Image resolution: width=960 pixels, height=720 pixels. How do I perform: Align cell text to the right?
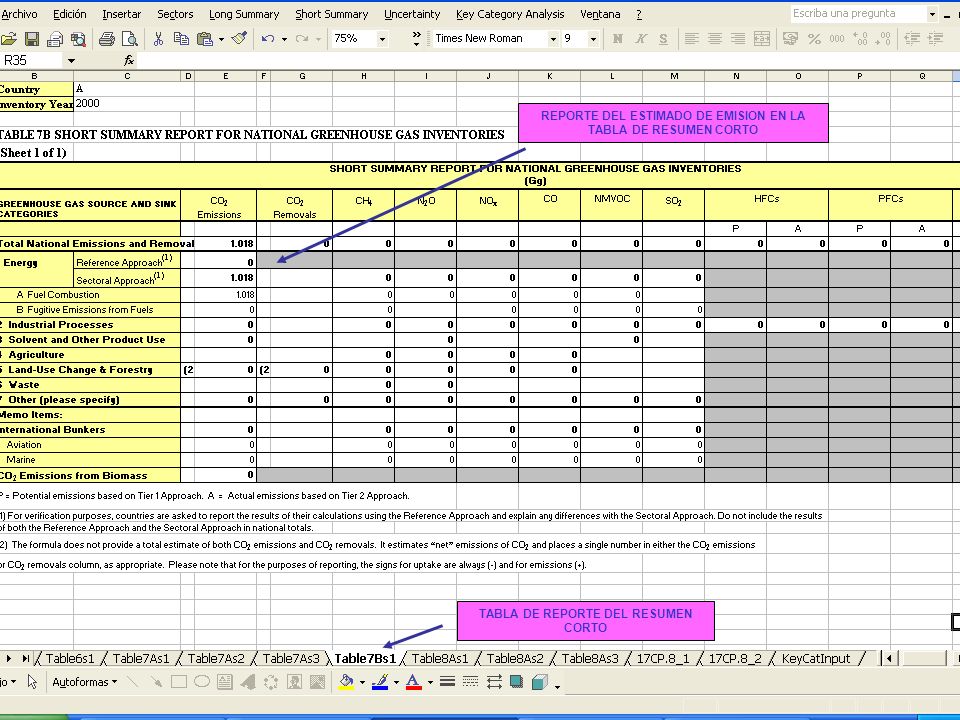(738, 39)
